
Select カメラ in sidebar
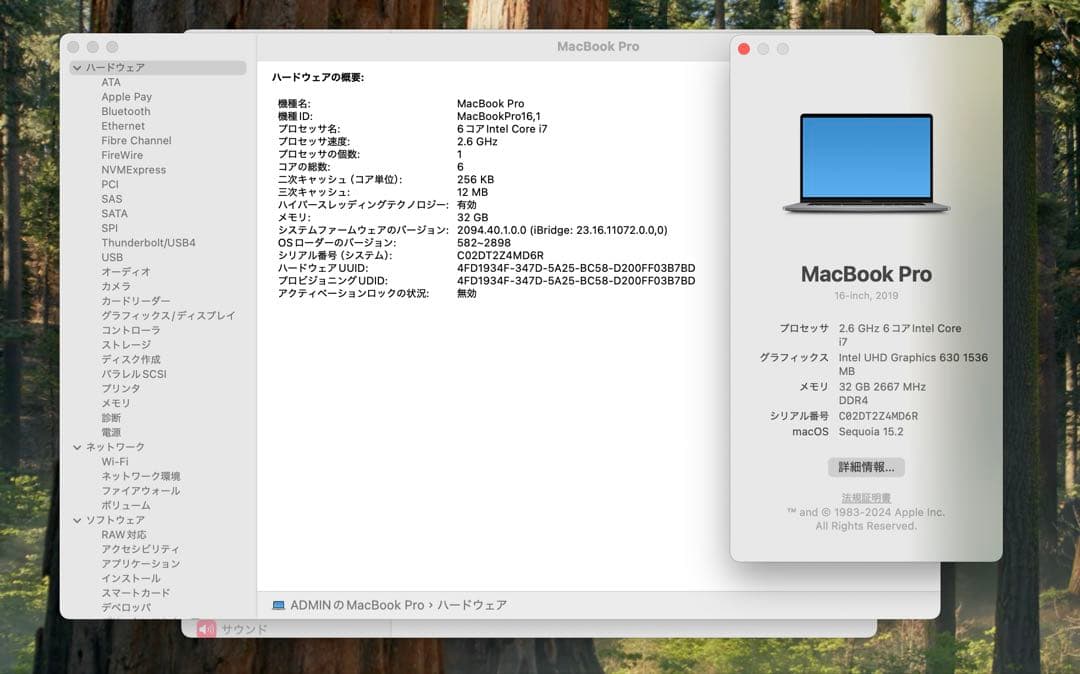pos(116,286)
